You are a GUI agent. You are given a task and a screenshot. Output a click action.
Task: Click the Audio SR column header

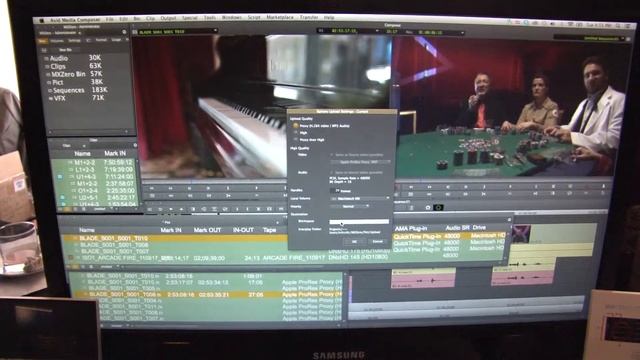coord(457,228)
